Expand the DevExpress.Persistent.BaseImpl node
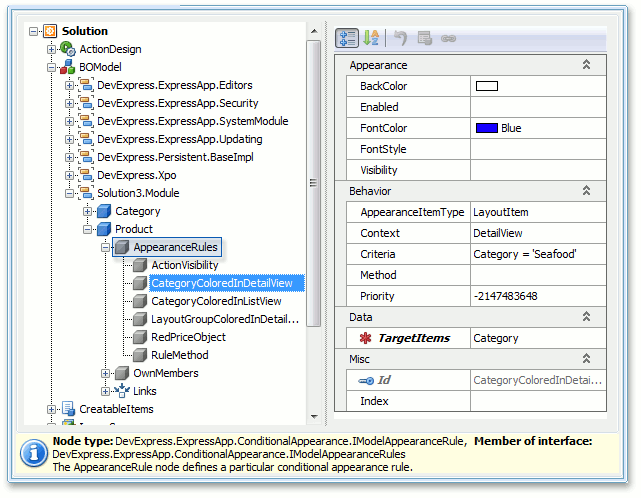This screenshot has width=641, height=498. point(69,157)
